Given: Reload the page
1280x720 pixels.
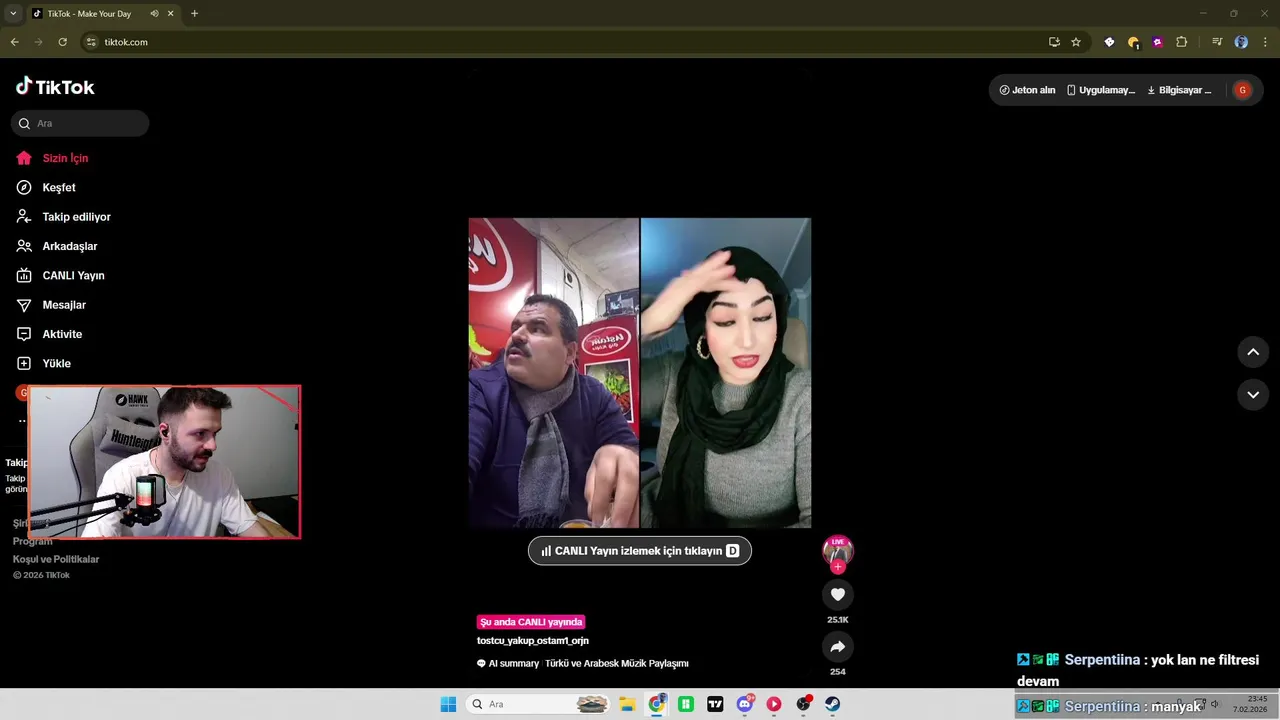Looking at the screenshot, I should click(x=62, y=42).
